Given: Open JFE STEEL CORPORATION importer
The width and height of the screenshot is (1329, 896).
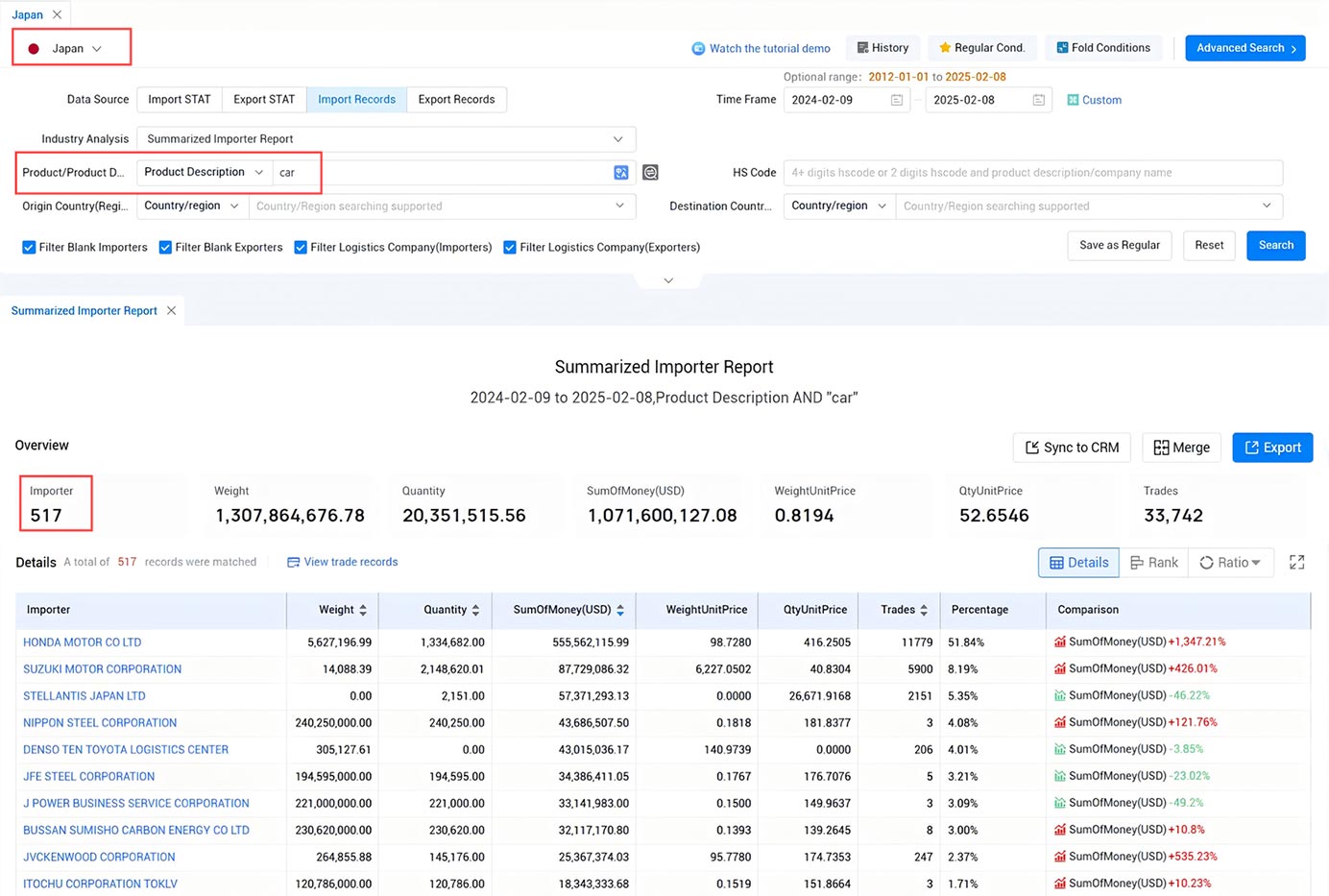Looking at the screenshot, I should 88,777.
